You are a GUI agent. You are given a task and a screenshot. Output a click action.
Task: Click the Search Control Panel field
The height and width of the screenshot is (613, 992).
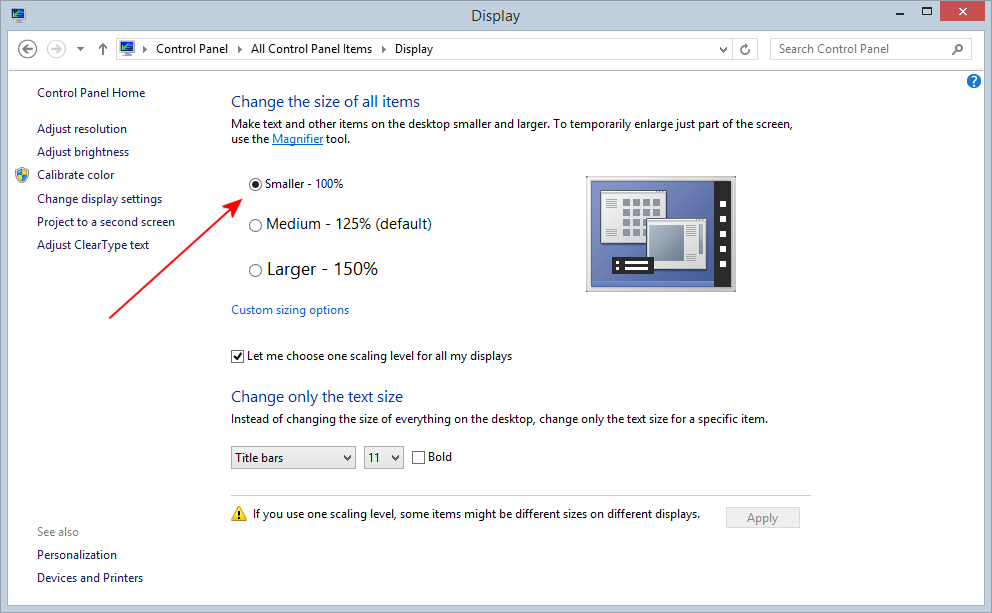[x=858, y=49]
